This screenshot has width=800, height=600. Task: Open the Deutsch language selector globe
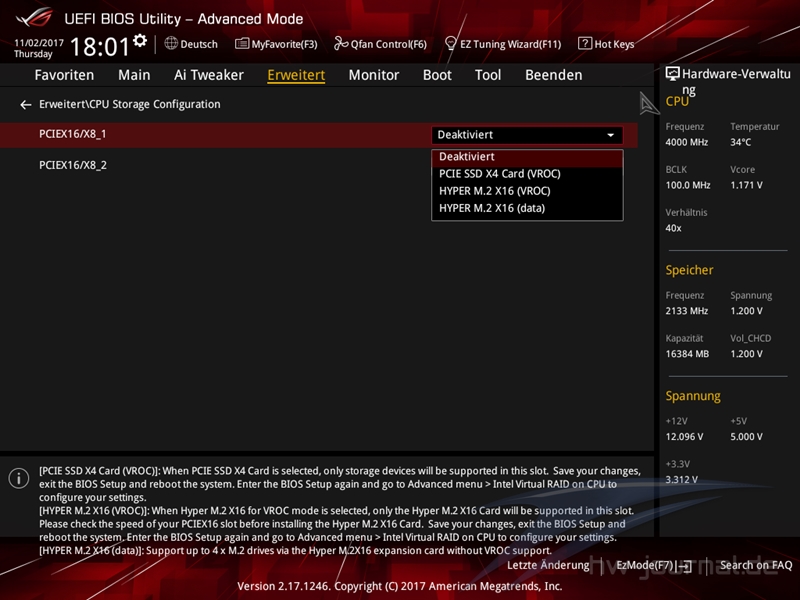pos(171,43)
